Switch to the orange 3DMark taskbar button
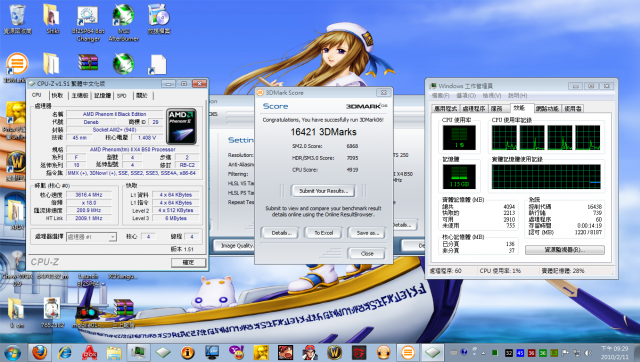Screen dimensions: 640x362 point(408,352)
